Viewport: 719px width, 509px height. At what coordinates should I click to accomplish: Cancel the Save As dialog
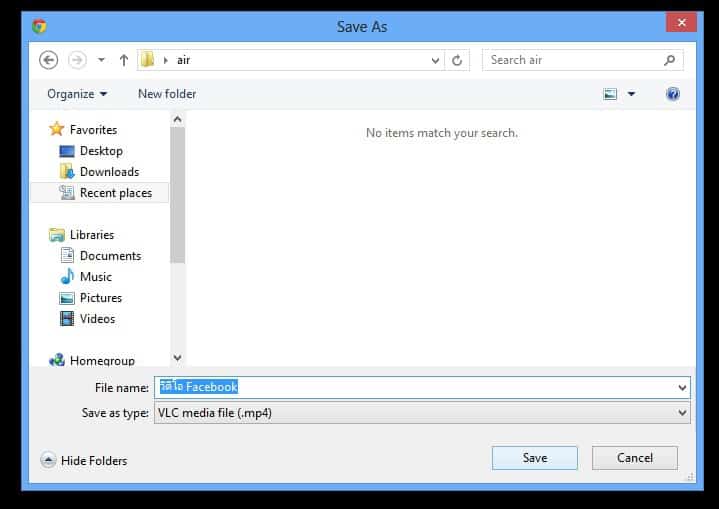pos(634,458)
